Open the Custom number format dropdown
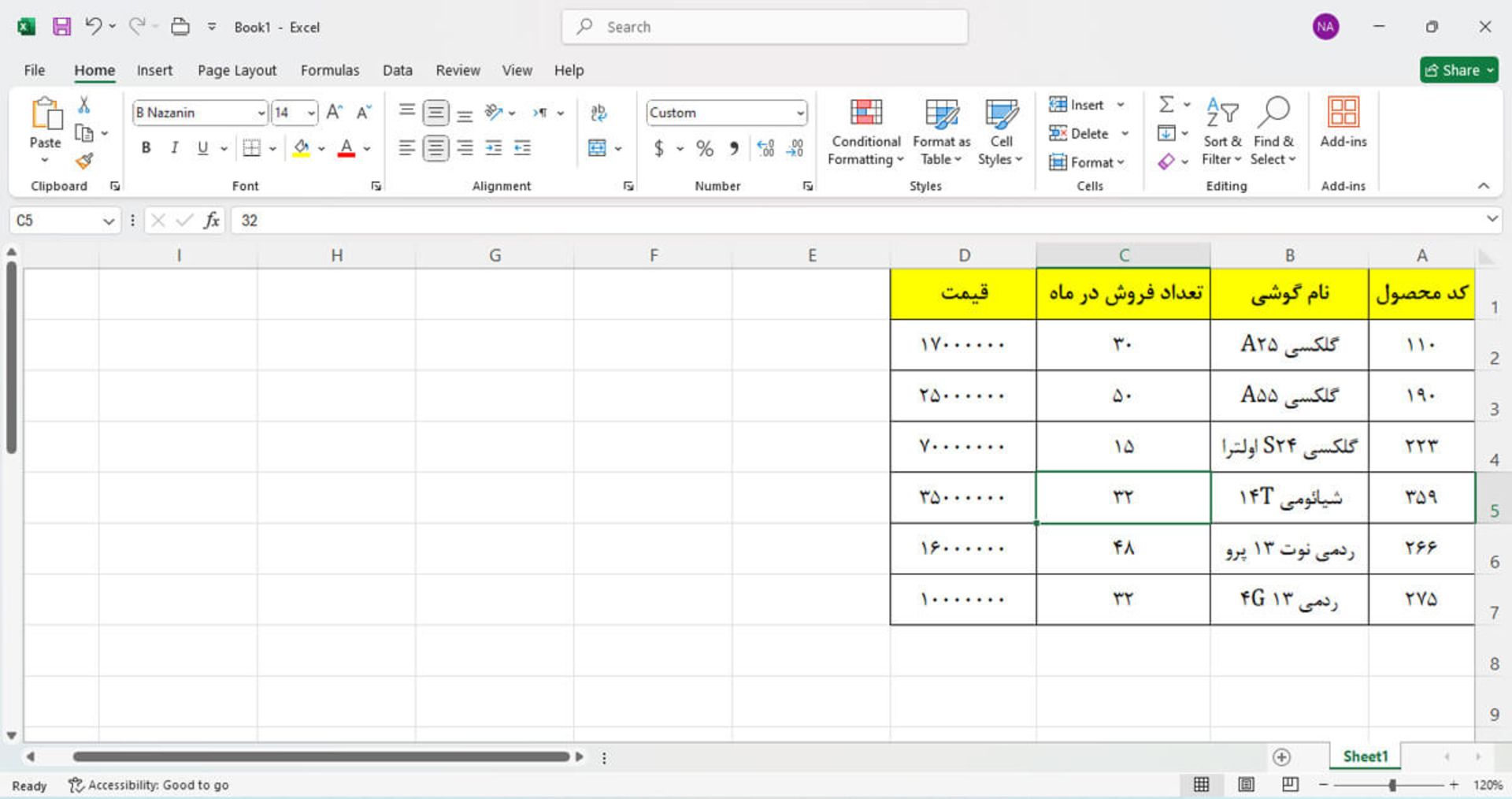The image size is (1512, 799). [x=800, y=113]
